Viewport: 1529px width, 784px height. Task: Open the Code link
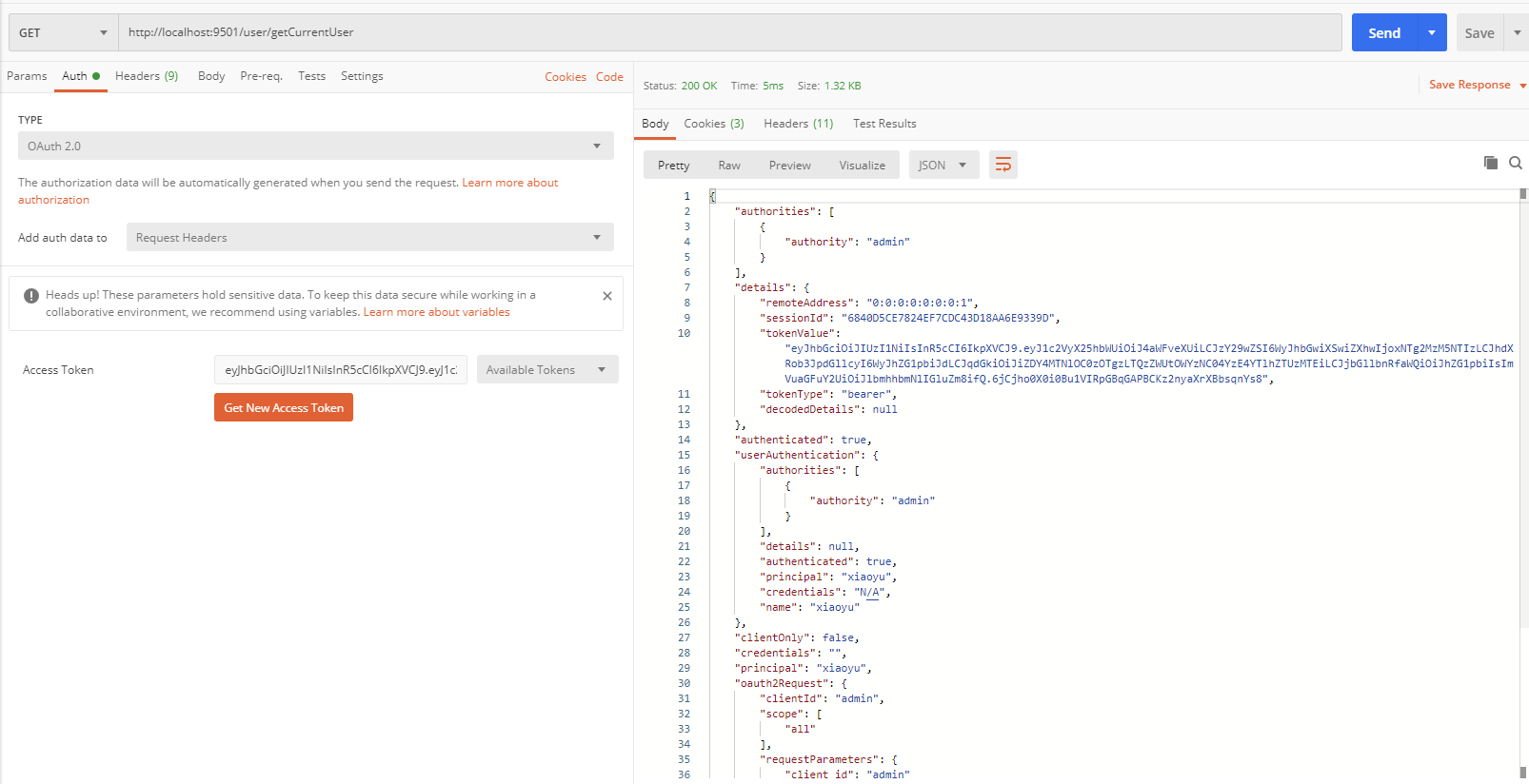(609, 77)
